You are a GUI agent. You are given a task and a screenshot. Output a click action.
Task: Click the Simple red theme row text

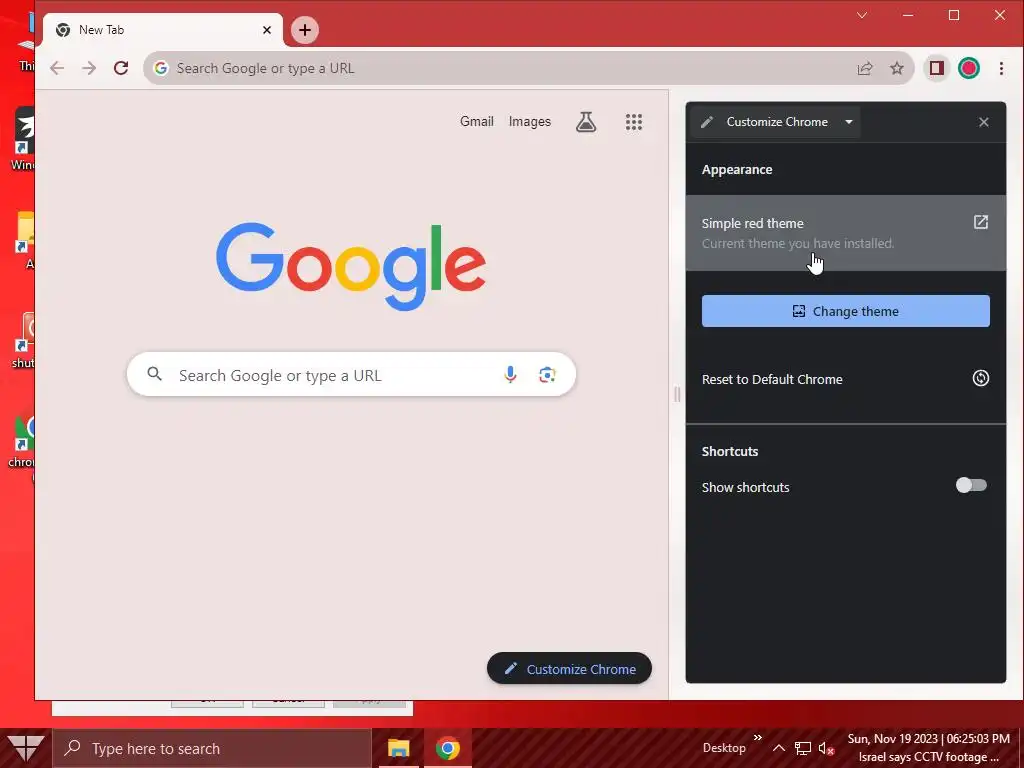tap(752, 223)
